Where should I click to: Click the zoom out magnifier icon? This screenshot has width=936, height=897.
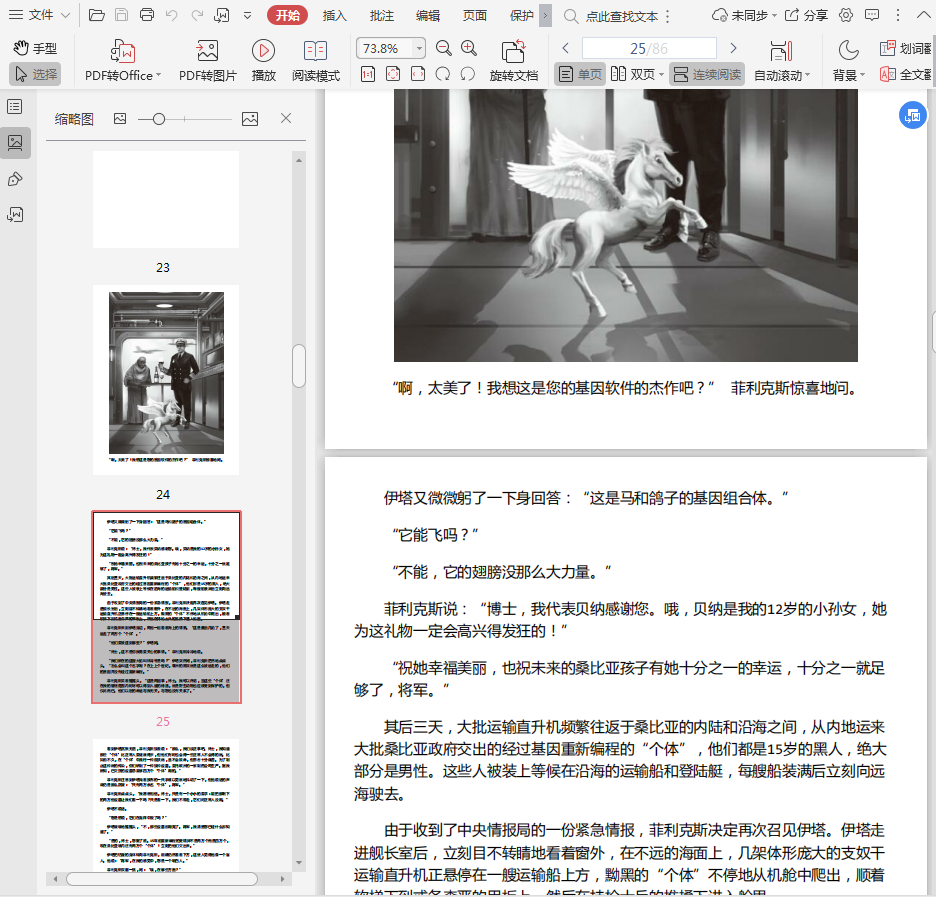444,48
